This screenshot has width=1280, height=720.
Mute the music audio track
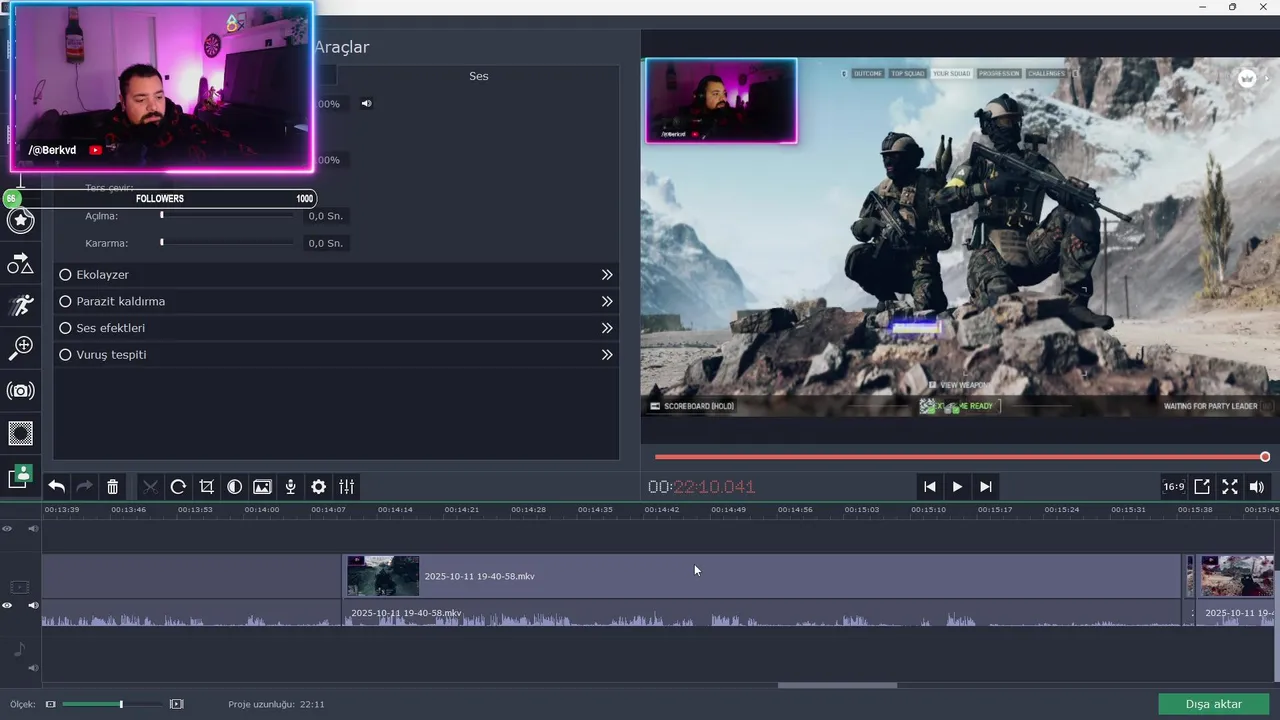33,668
